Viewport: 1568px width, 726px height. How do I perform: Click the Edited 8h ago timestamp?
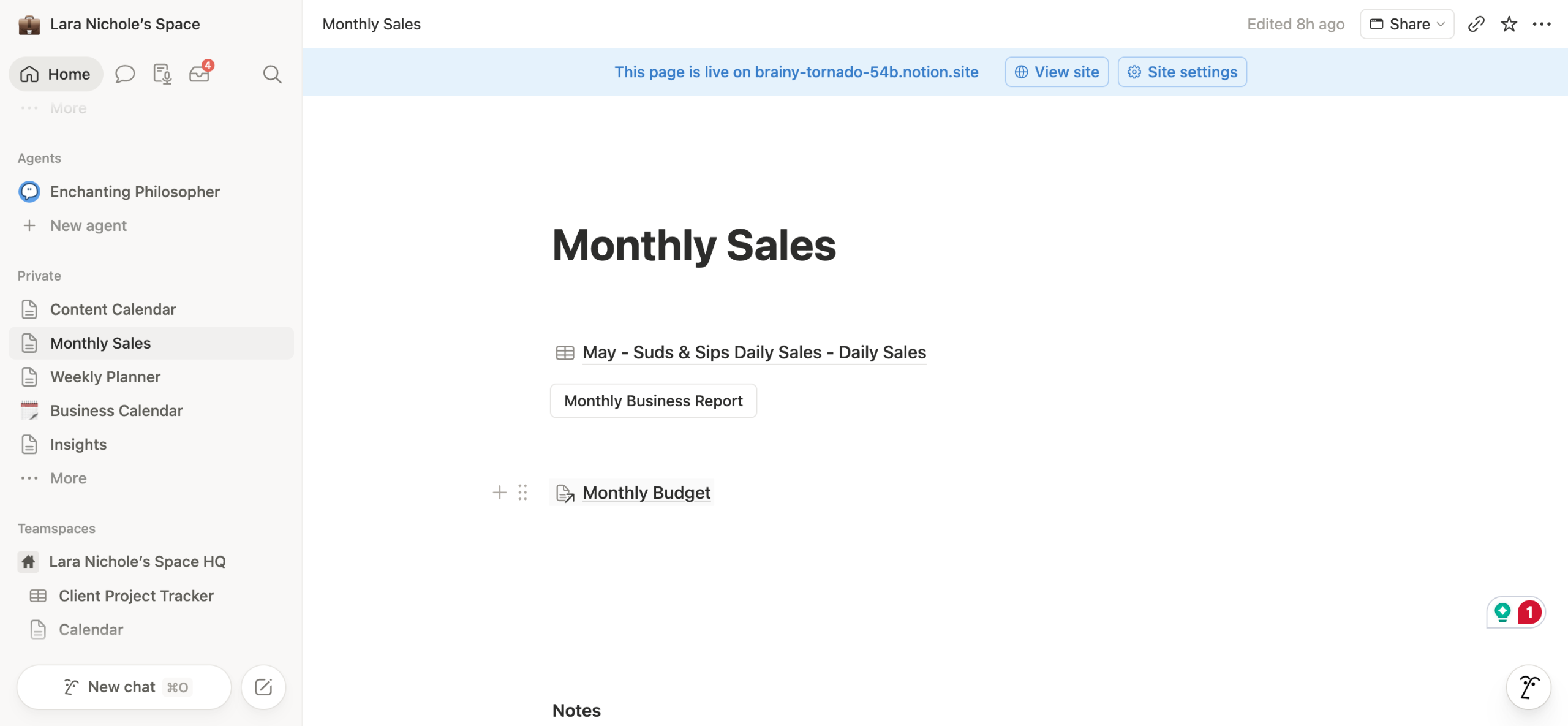coord(1295,24)
